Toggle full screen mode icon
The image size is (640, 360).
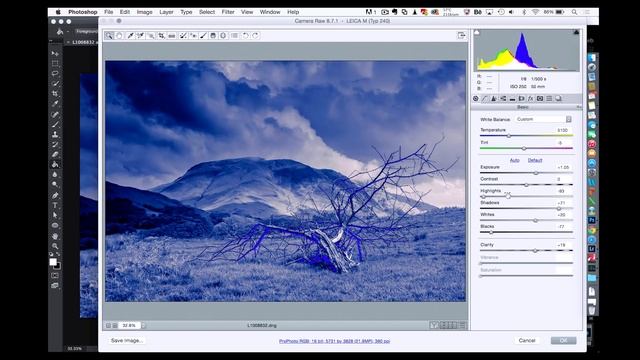(462, 36)
